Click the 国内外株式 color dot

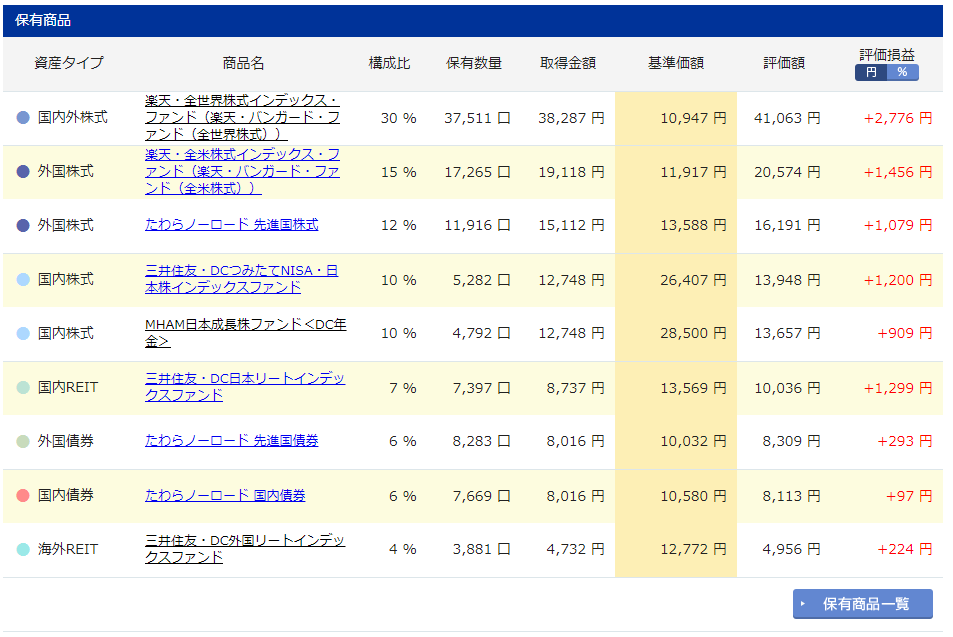coord(23,117)
